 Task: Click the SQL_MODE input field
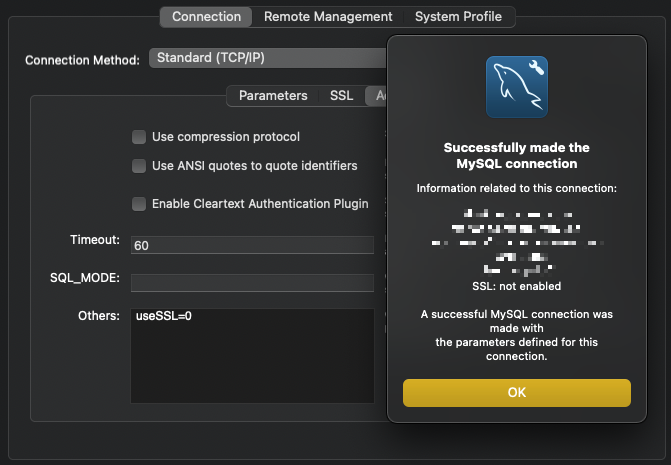[x=252, y=283]
